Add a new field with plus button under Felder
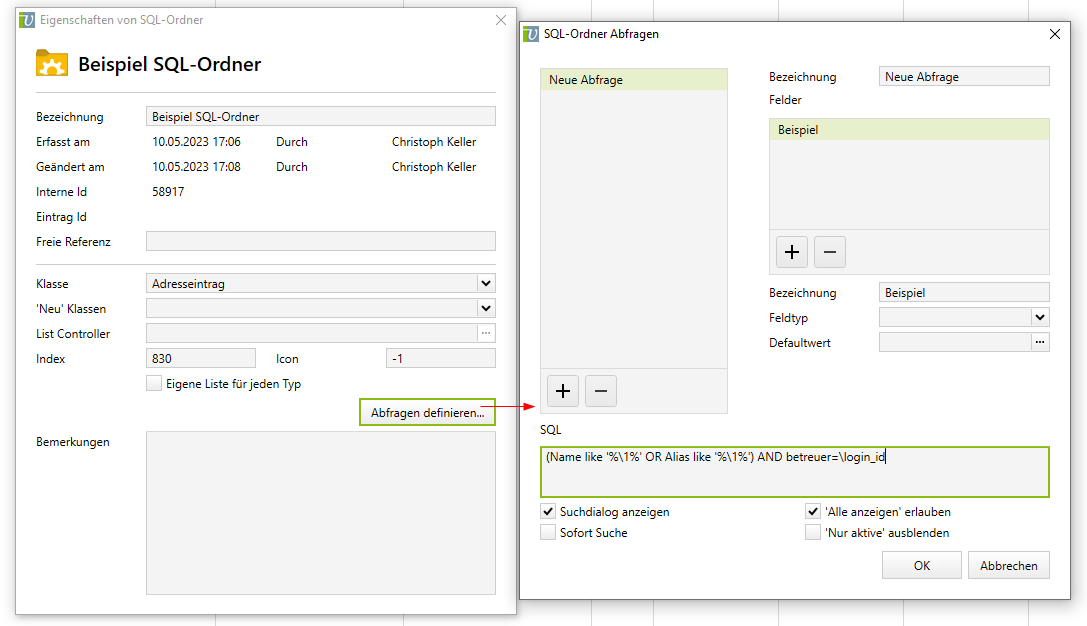1087x626 pixels. tap(792, 252)
